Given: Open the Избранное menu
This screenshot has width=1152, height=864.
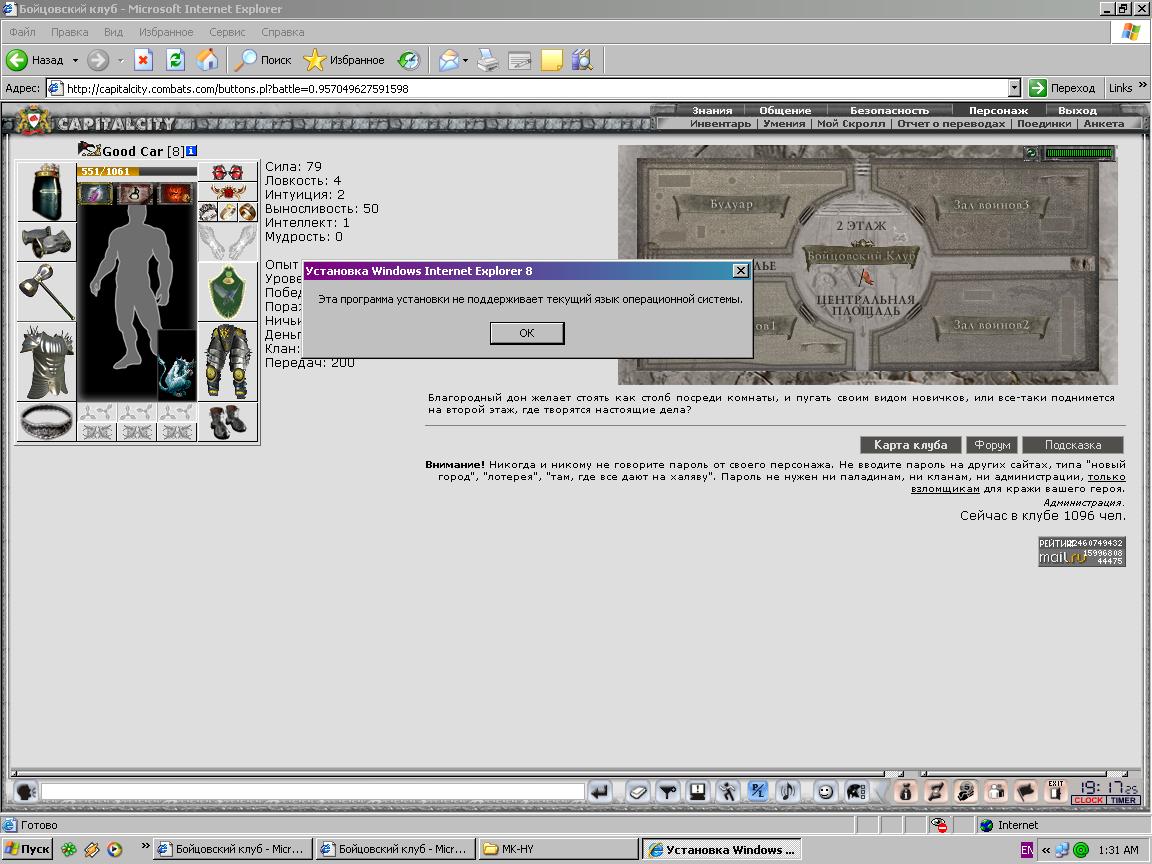Looking at the screenshot, I should [x=166, y=32].
